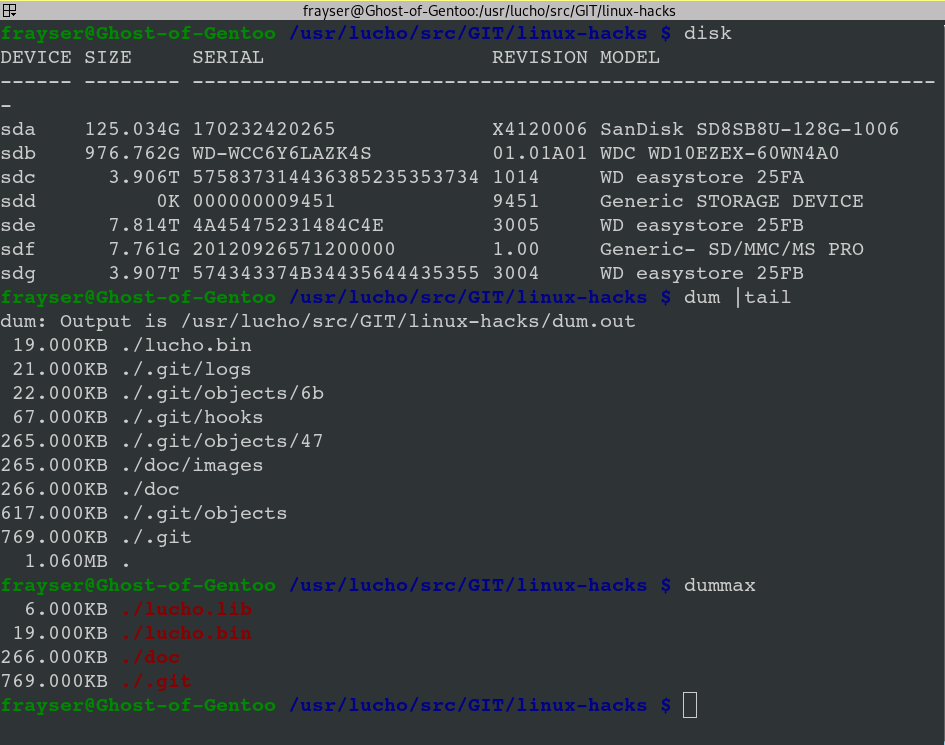Select serial 000000009451
Screen dimensions: 945x745
click(x=264, y=201)
